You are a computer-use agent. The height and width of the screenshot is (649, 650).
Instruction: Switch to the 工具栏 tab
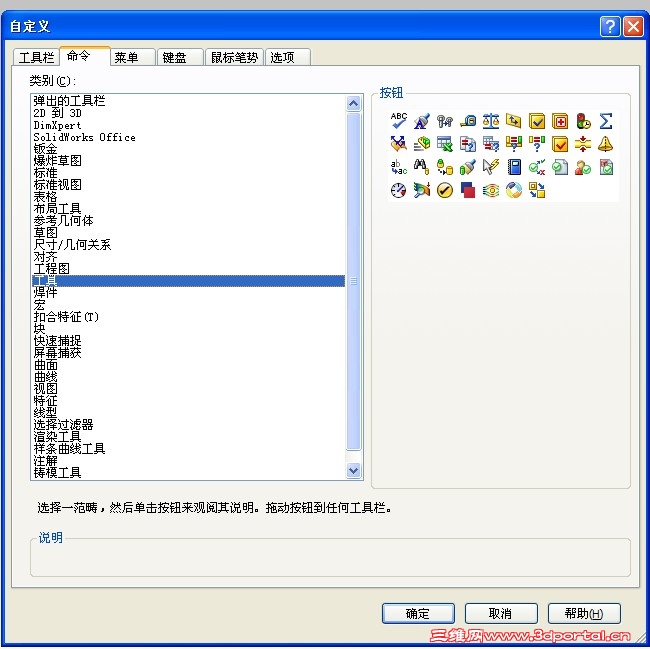click(36, 57)
